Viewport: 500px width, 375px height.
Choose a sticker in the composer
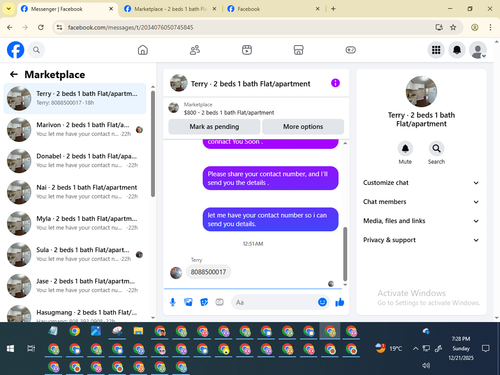pyautogui.click(x=204, y=302)
